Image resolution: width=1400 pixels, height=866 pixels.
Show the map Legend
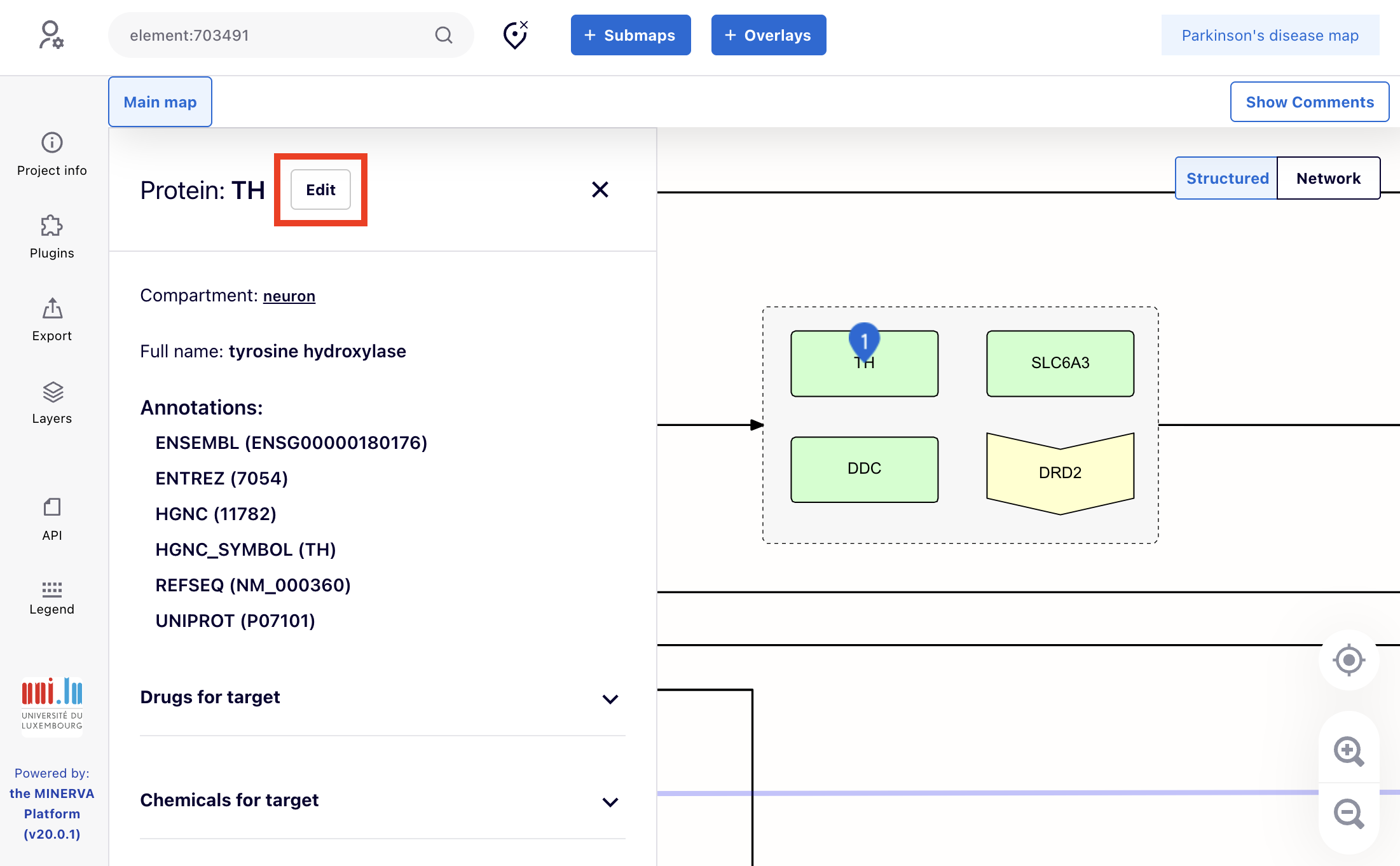pyautogui.click(x=52, y=598)
